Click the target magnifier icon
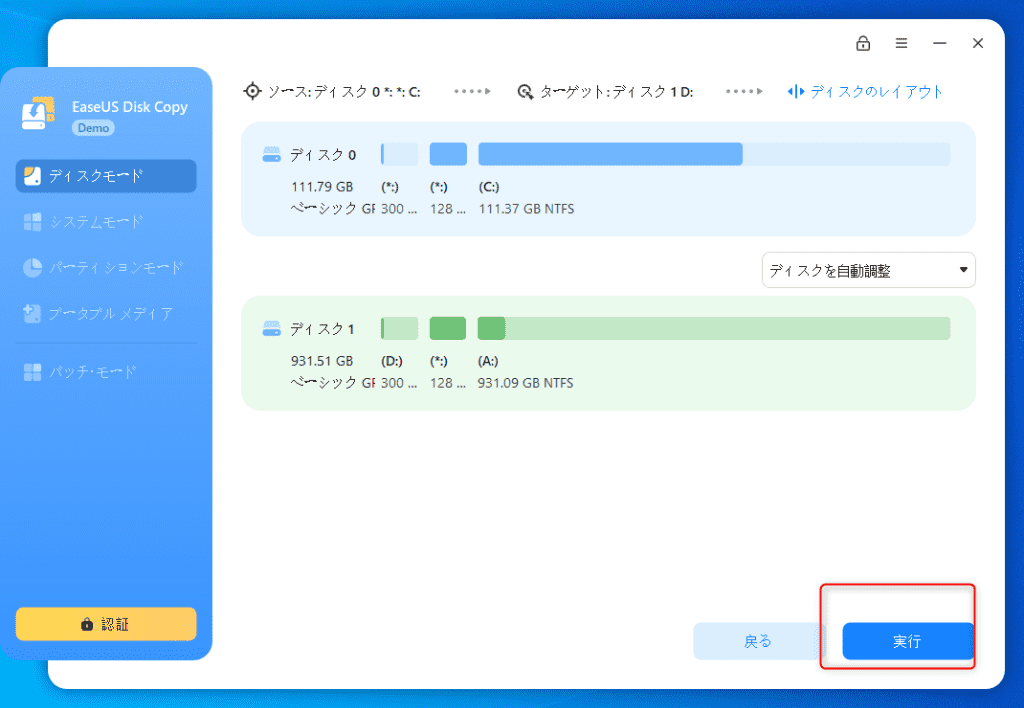1024x708 pixels. coord(525,91)
